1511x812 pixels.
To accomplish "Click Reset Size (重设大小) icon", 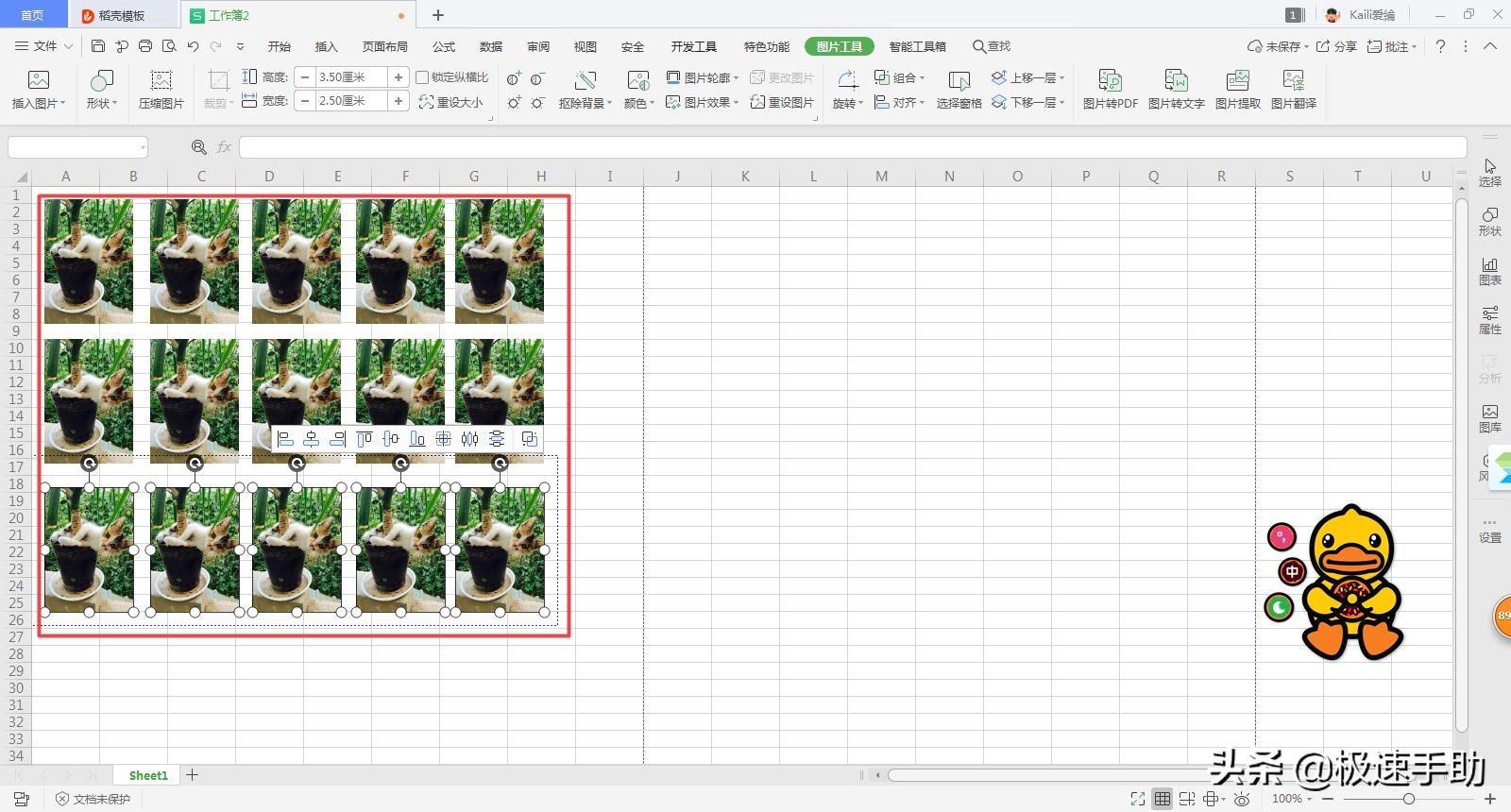I will click(450, 102).
